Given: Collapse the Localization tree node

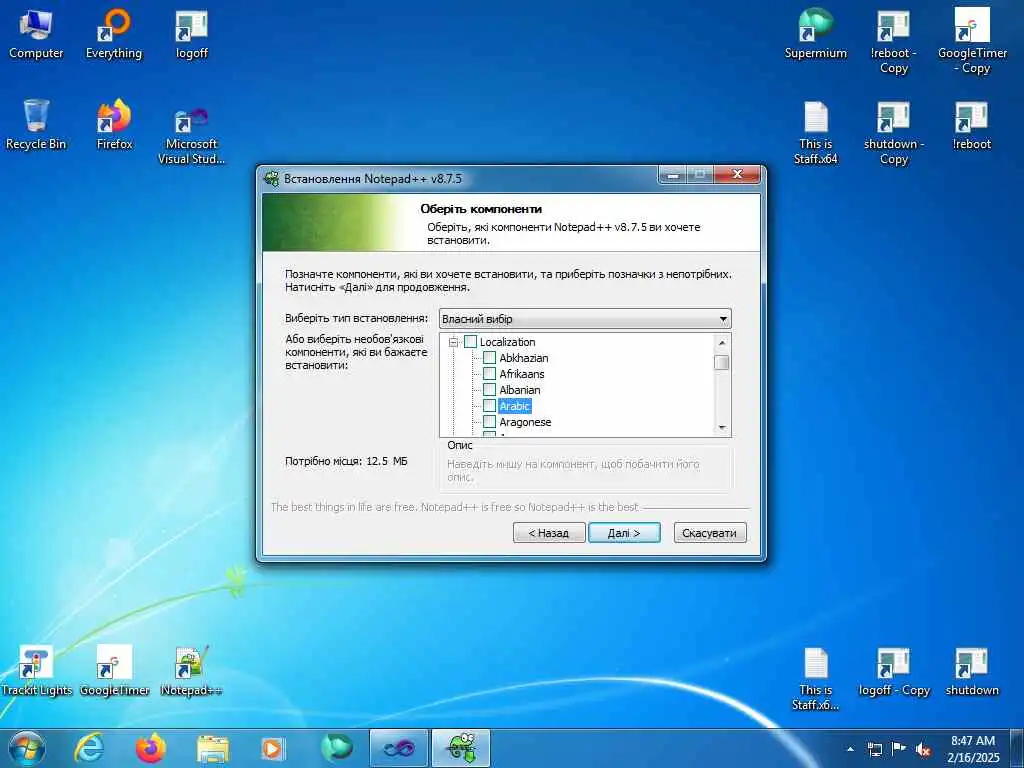Looking at the screenshot, I should [453, 342].
